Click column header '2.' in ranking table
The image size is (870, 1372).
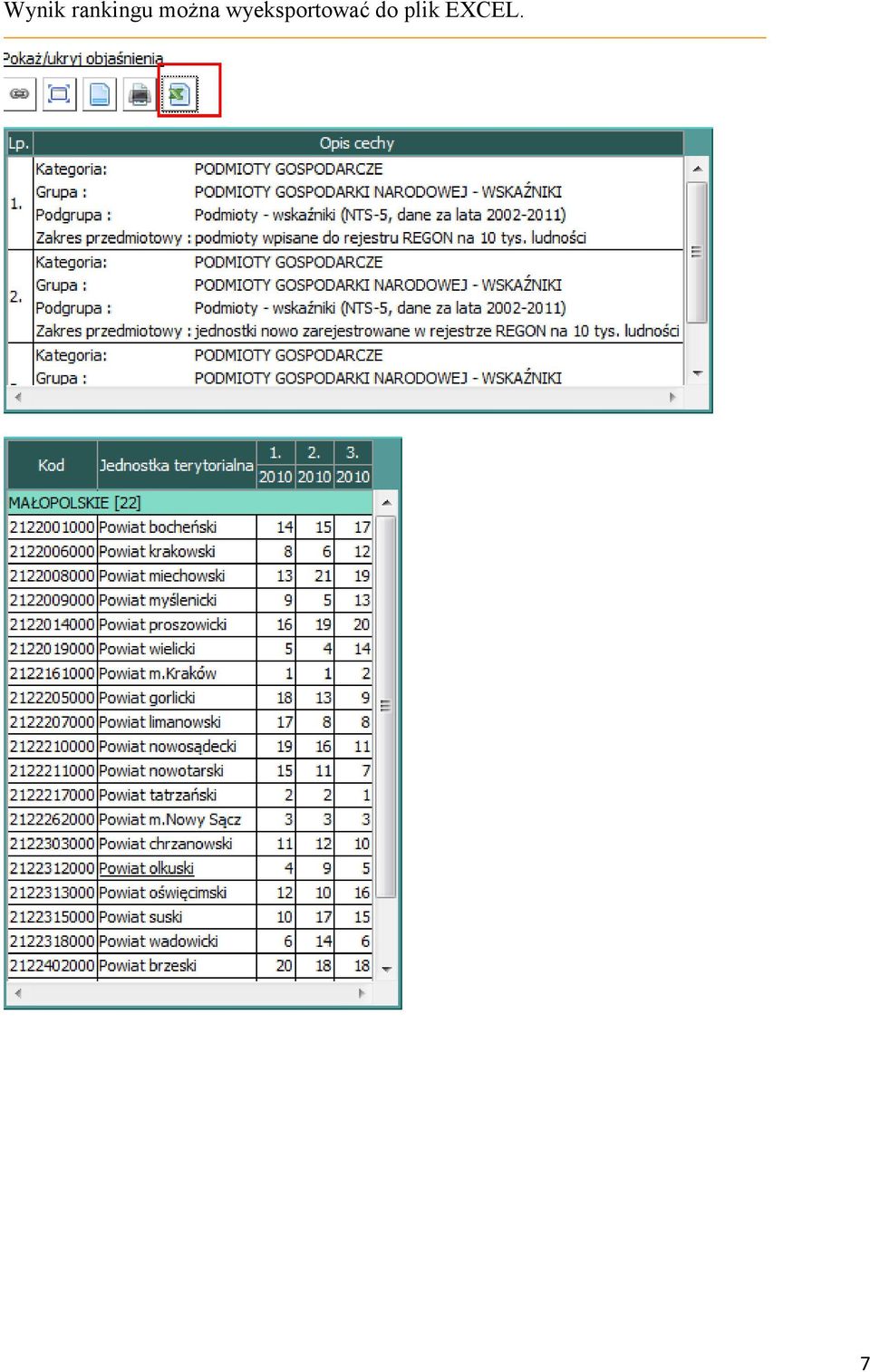314,453
